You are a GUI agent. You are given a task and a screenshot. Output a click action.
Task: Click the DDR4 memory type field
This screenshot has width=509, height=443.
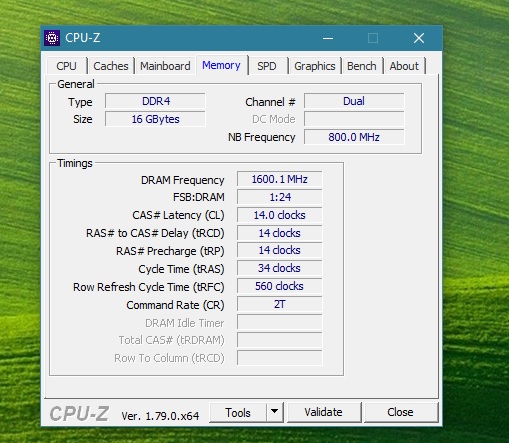click(x=155, y=101)
